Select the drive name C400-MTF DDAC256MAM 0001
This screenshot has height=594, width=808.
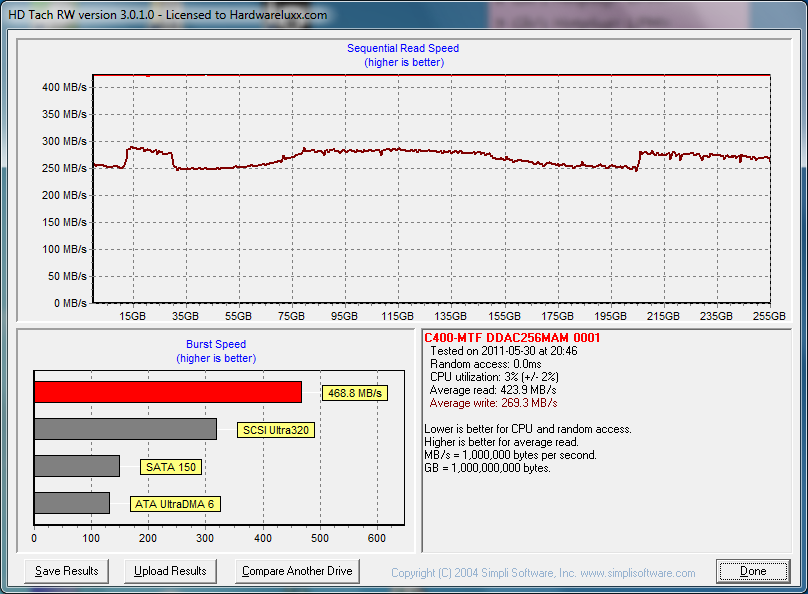point(512,338)
